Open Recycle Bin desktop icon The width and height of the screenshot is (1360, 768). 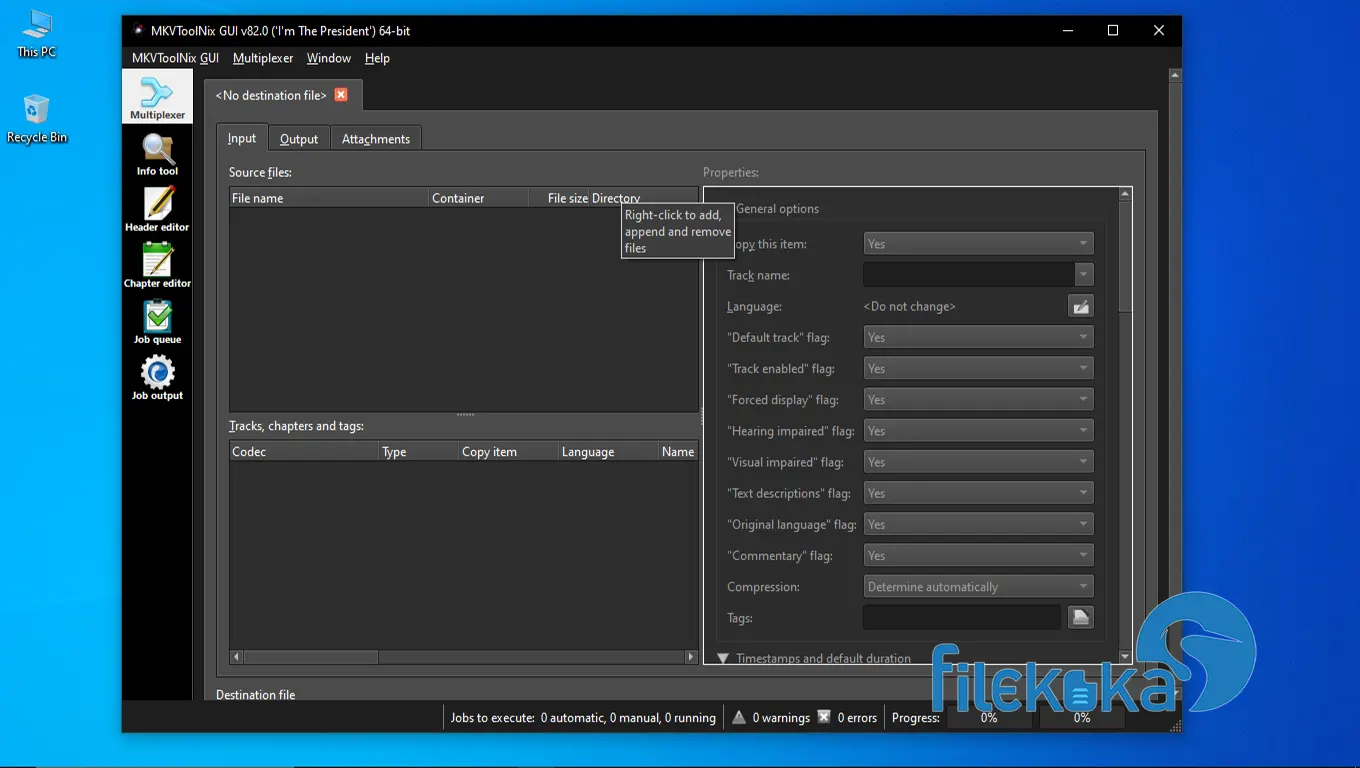click(x=37, y=118)
